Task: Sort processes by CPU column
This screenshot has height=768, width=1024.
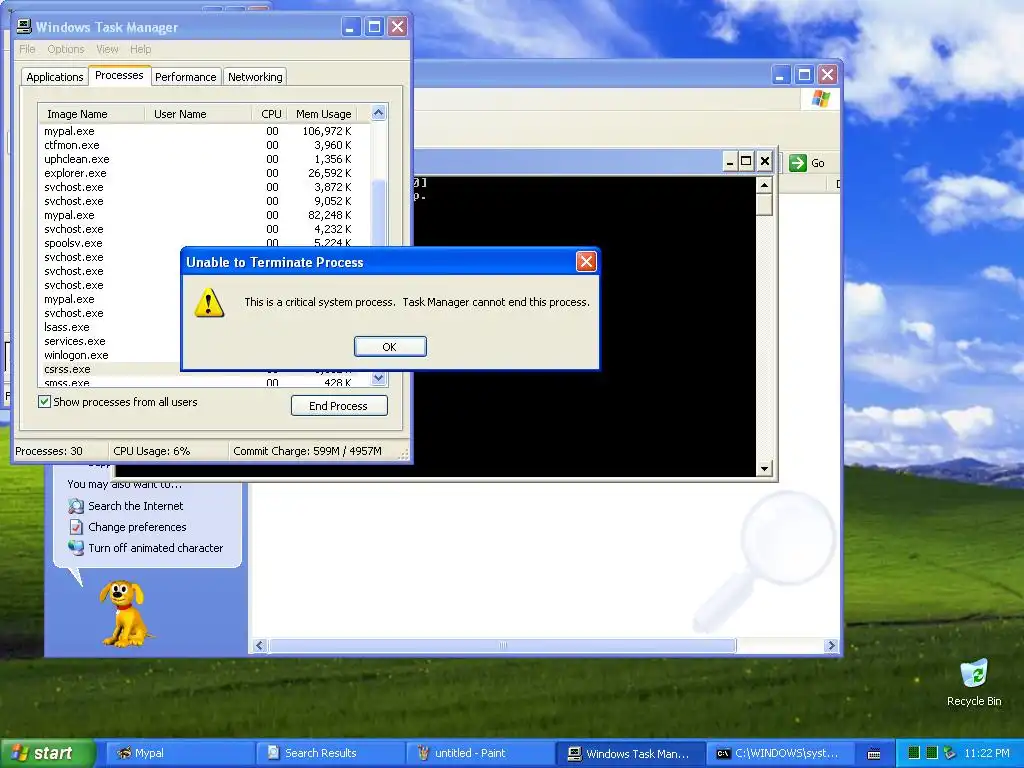Action: point(270,114)
